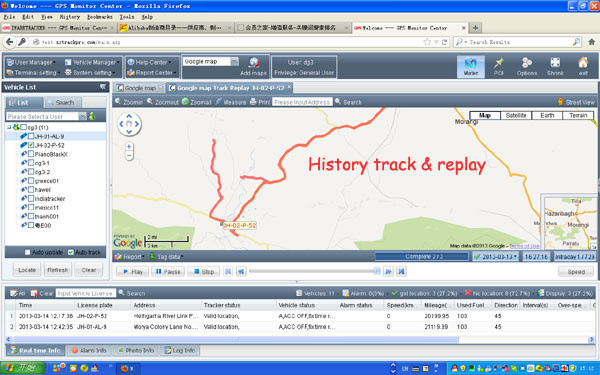Activate the Measure tool
Image resolution: width=600 pixels, height=375 pixels.
pyautogui.click(x=231, y=102)
